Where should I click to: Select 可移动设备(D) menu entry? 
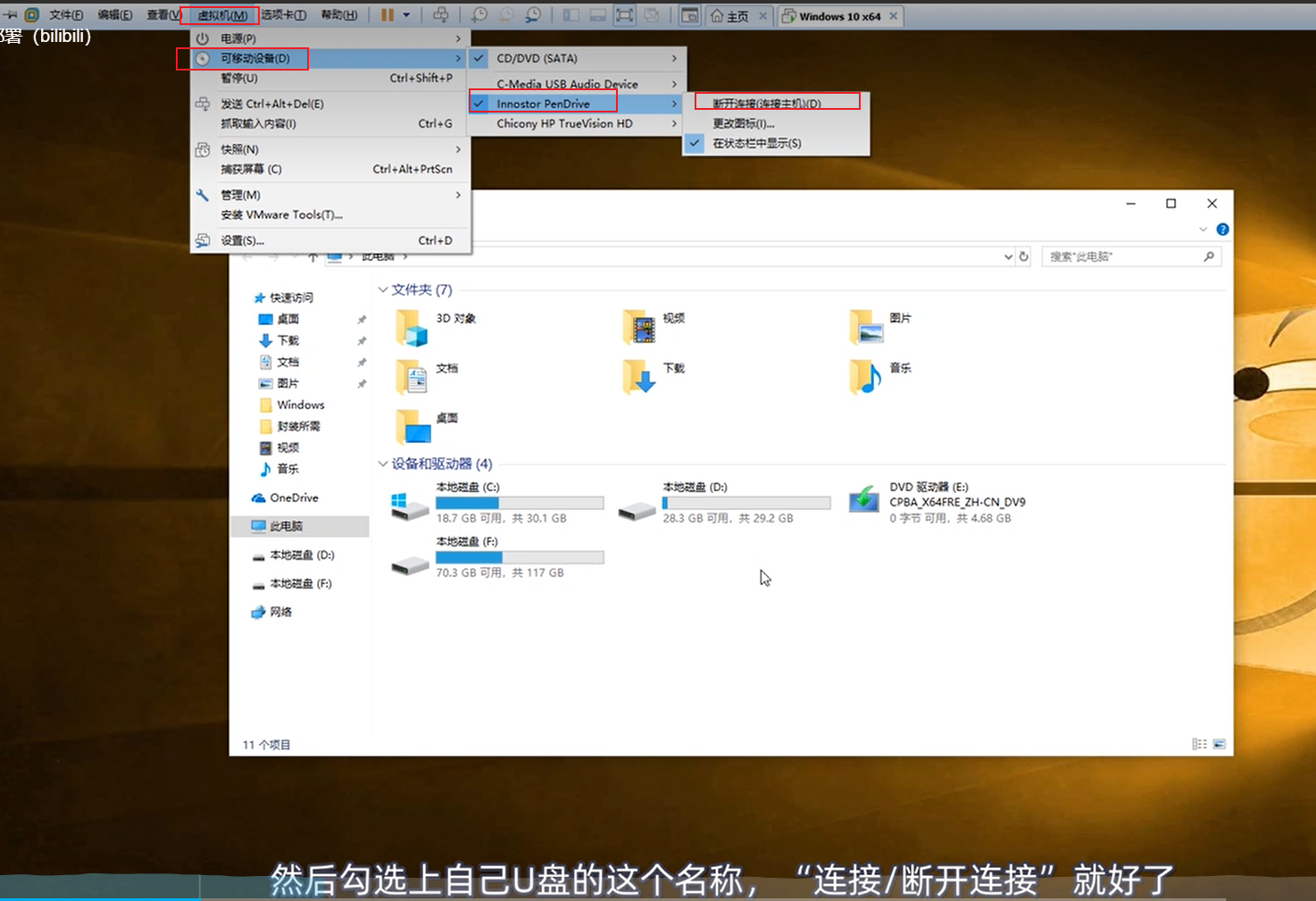pyautogui.click(x=330, y=58)
